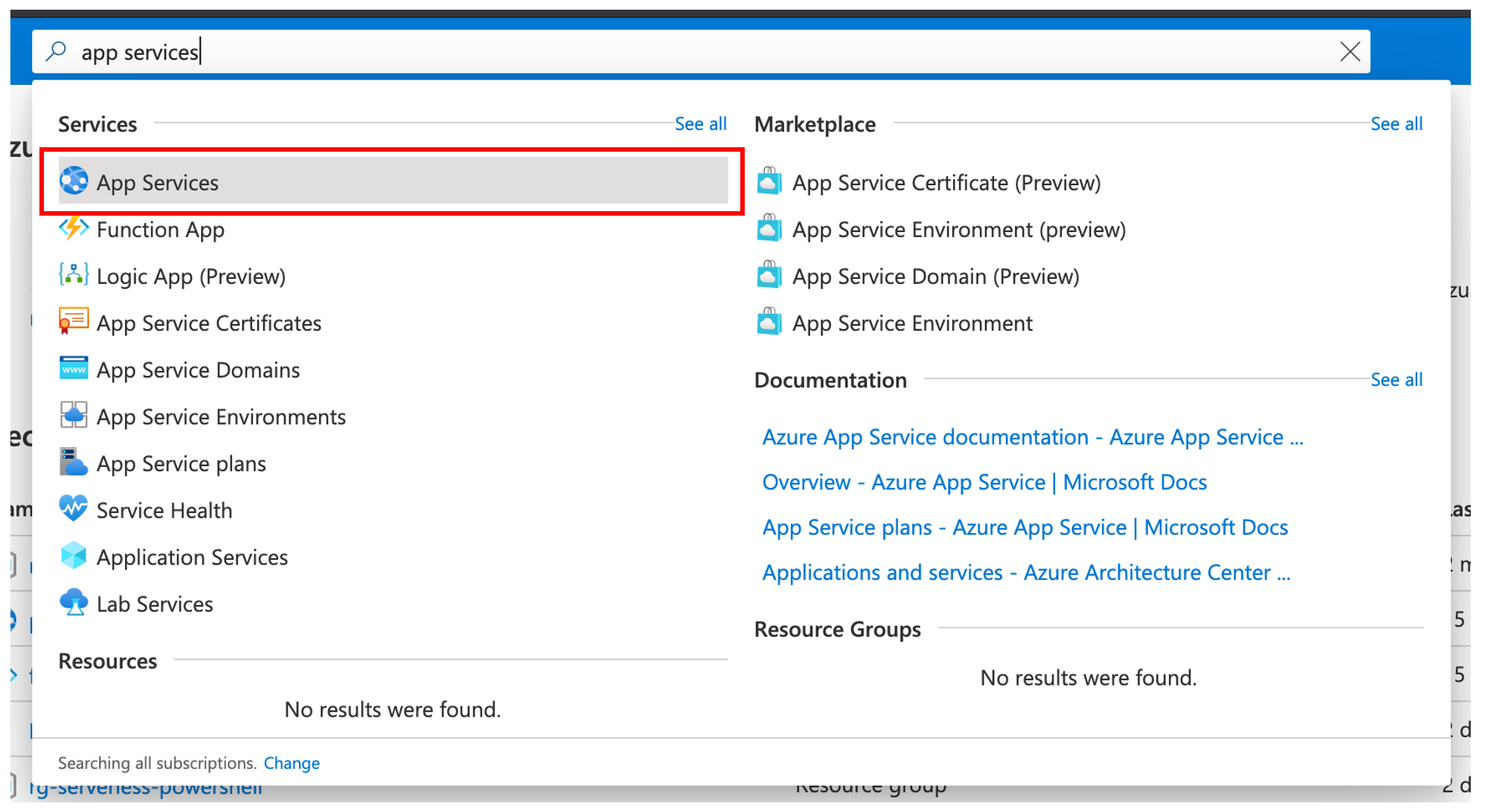Click the Service Health heart icon
This screenshot has width=1485, height=812.
[x=74, y=509]
